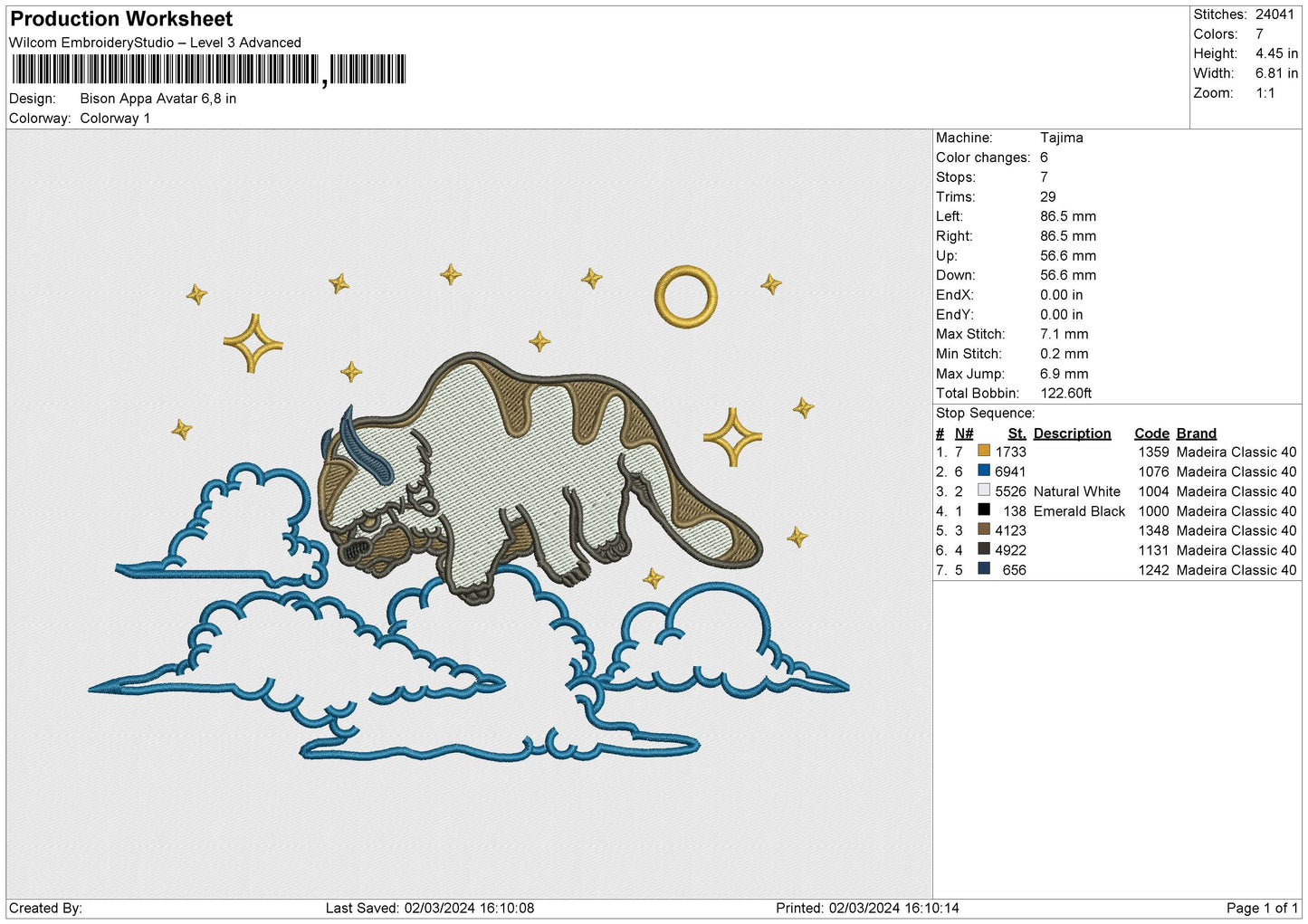
Task: Click the Max Stitch value 7.1 mm
Action: pos(1065,335)
